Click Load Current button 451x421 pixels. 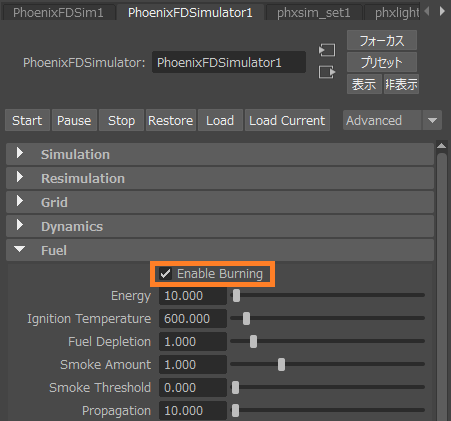pos(287,120)
